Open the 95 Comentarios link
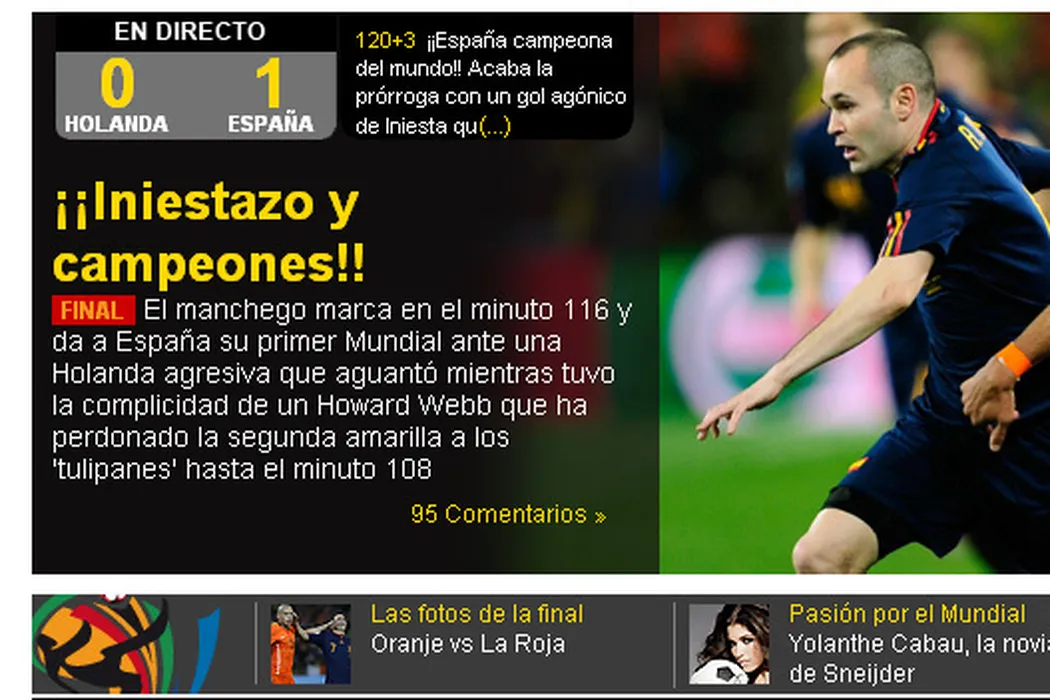The image size is (1050, 700). pos(509,514)
